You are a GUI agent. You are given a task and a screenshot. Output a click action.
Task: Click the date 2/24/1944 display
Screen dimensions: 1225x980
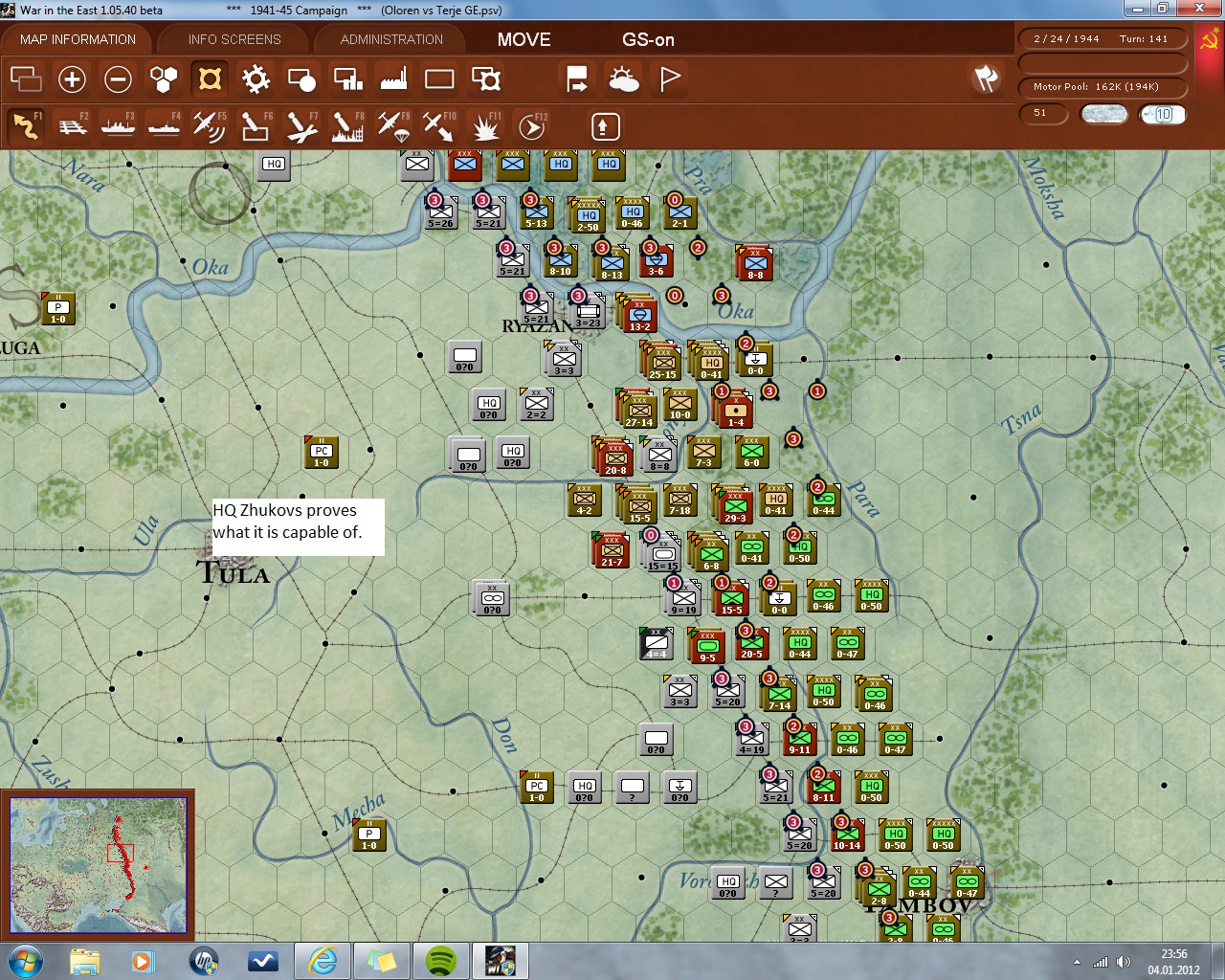click(x=1066, y=39)
